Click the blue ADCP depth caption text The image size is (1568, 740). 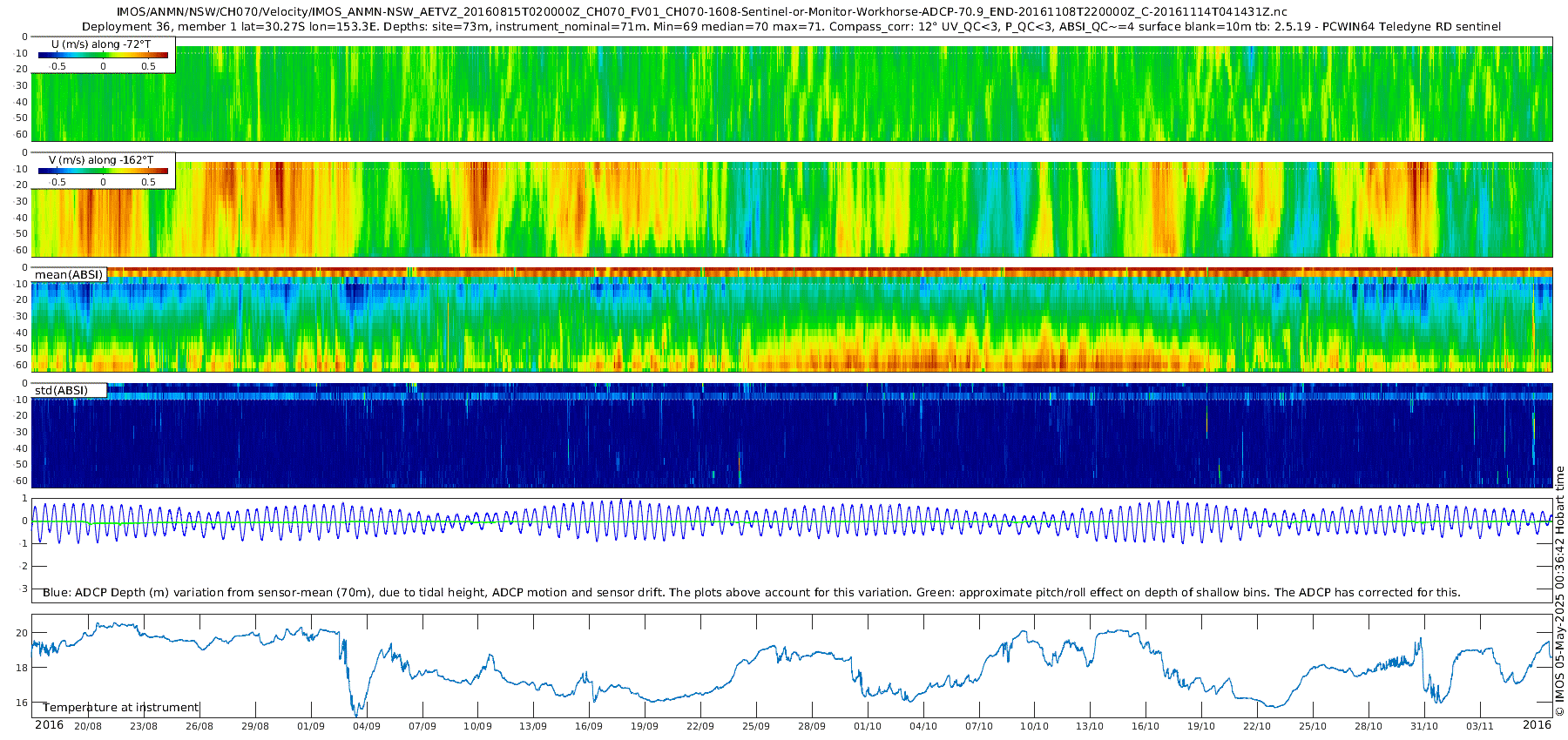point(752,593)
